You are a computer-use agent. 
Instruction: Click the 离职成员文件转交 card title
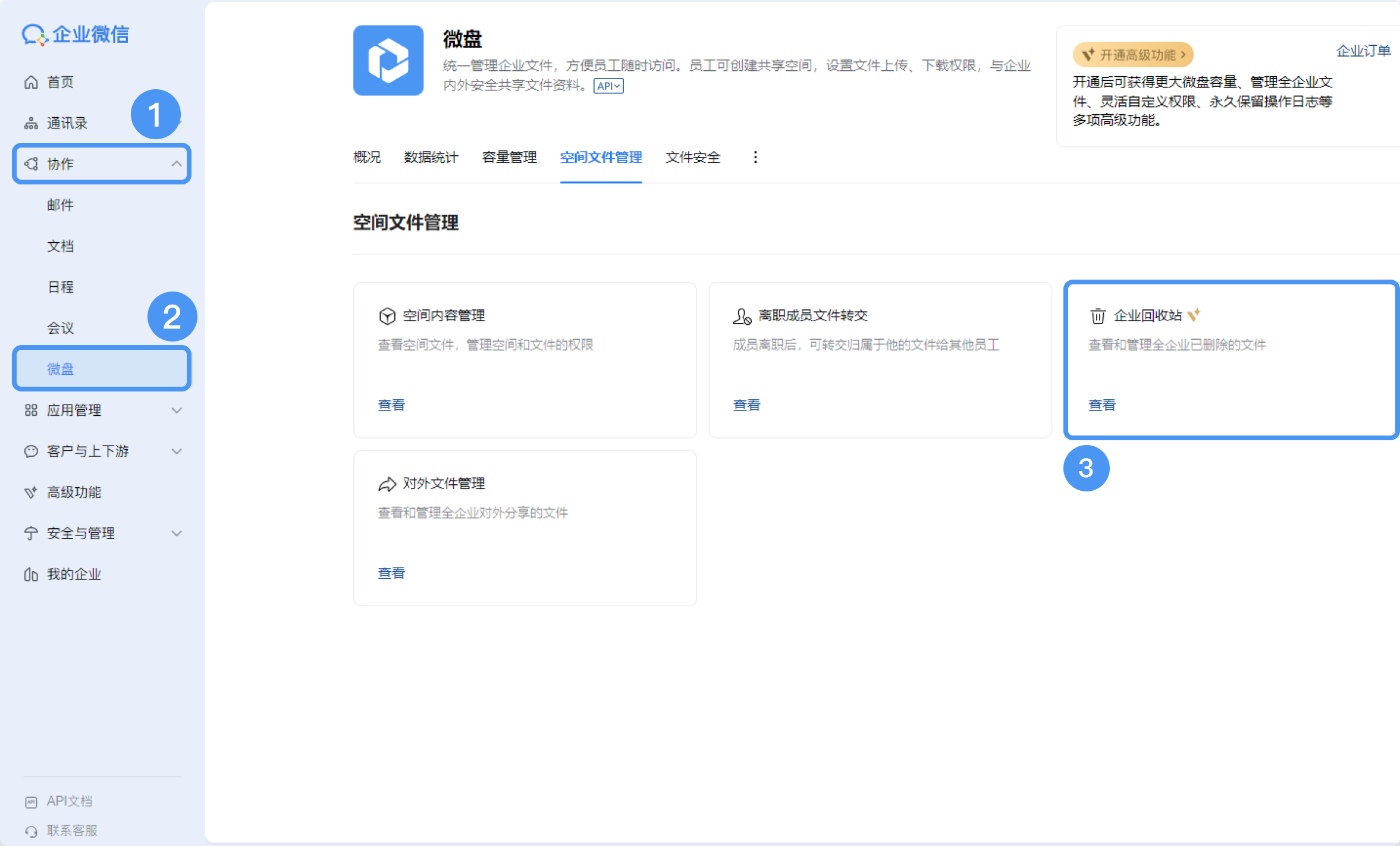(813, 316)
